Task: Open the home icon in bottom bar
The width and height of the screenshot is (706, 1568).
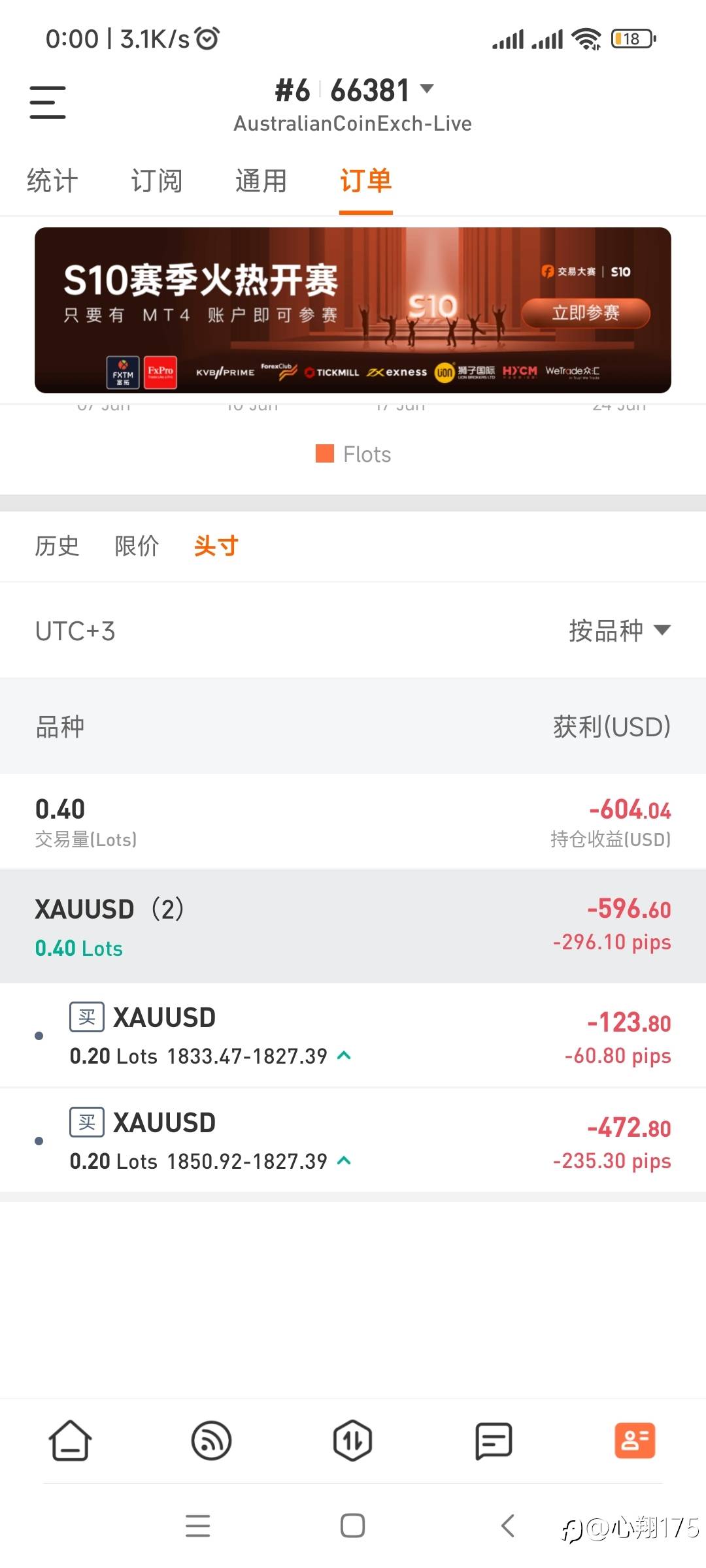Action: [x=70, y=1441]
